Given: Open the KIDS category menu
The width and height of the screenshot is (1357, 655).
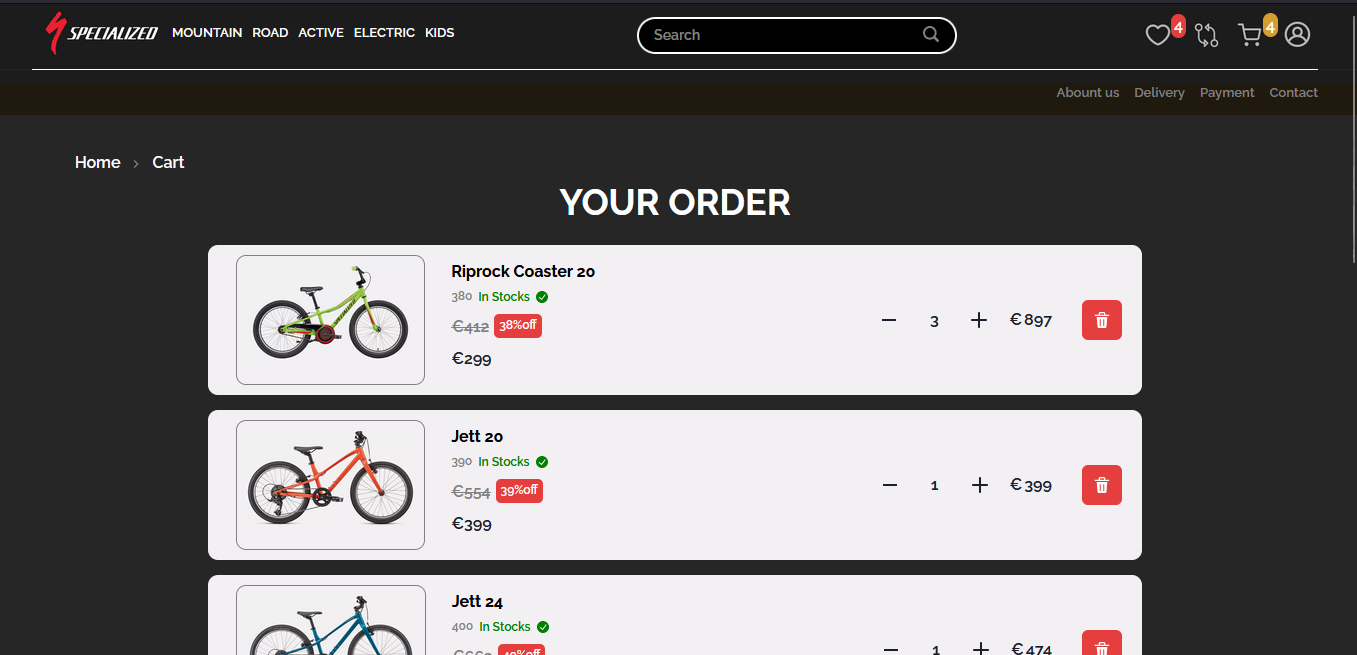Looking at the screenshot, I should (439, 32).
